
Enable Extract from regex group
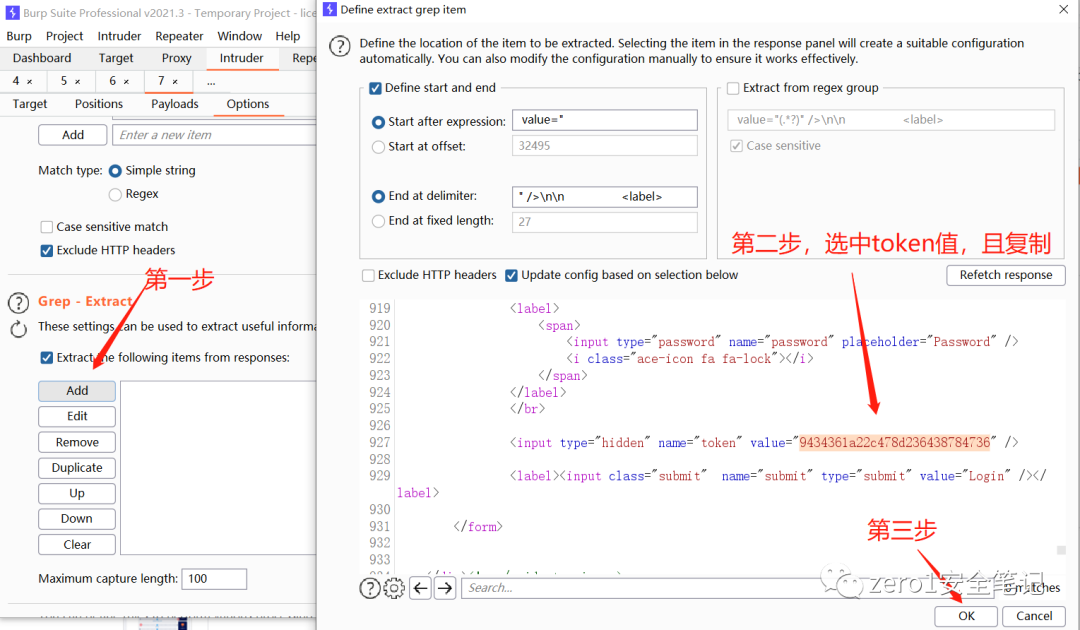pos(734,88)
